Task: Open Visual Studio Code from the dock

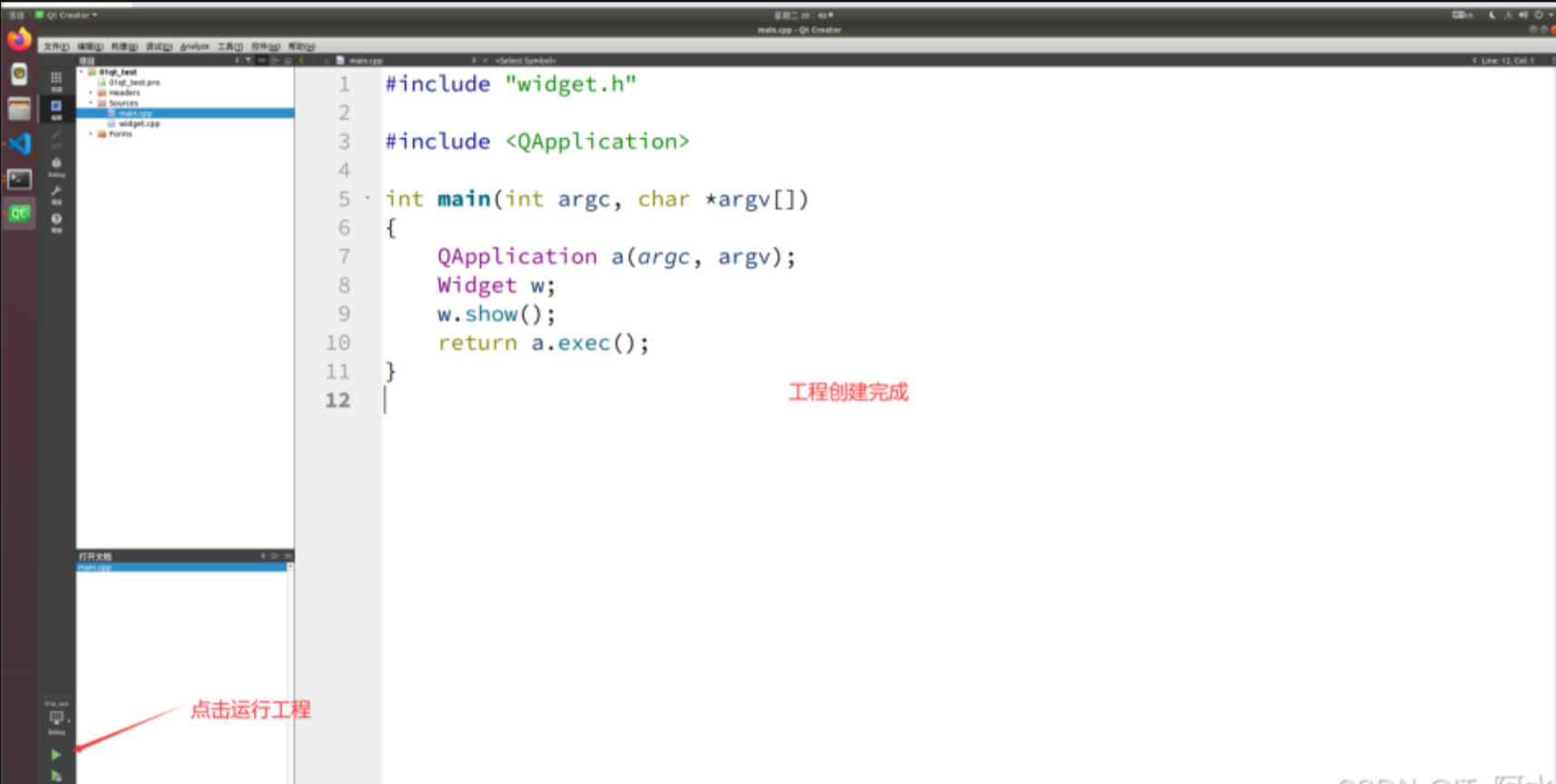Action: [19, 143]
